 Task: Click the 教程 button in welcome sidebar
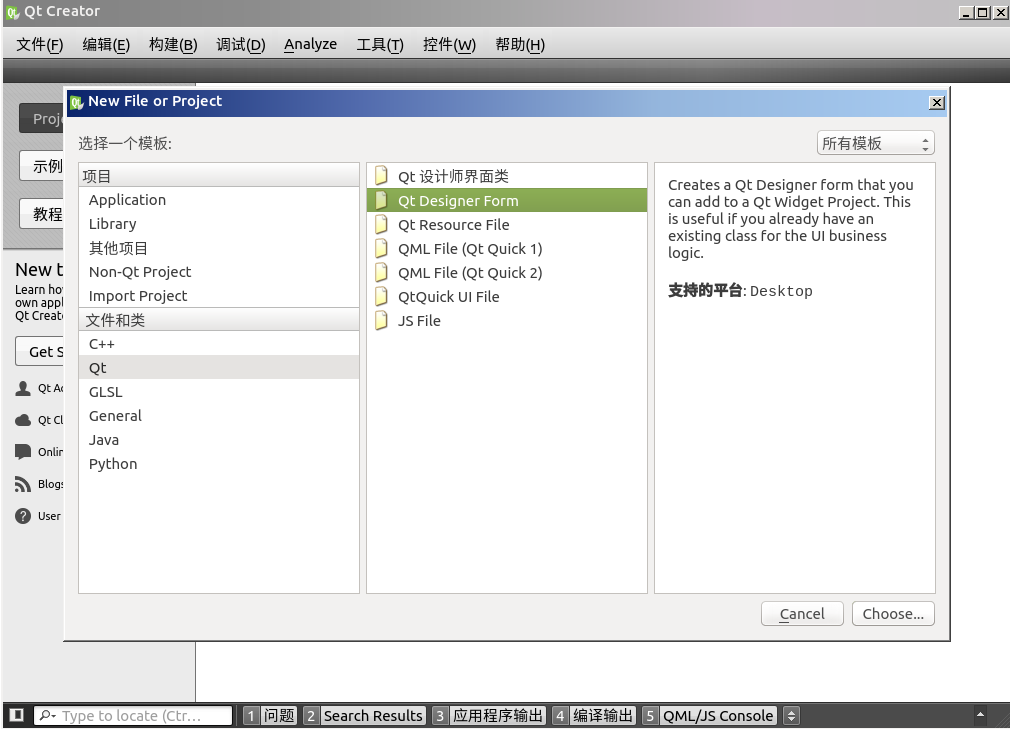click(43, 214)
